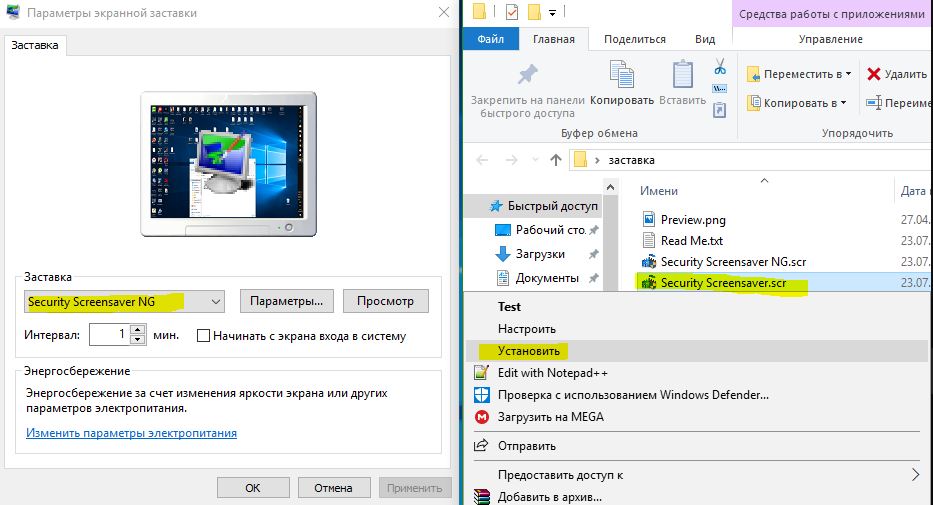Viewport: 933px width, 505px height.
Task: Switch to the Главная ribbon tab
Action: pos(553,39)
